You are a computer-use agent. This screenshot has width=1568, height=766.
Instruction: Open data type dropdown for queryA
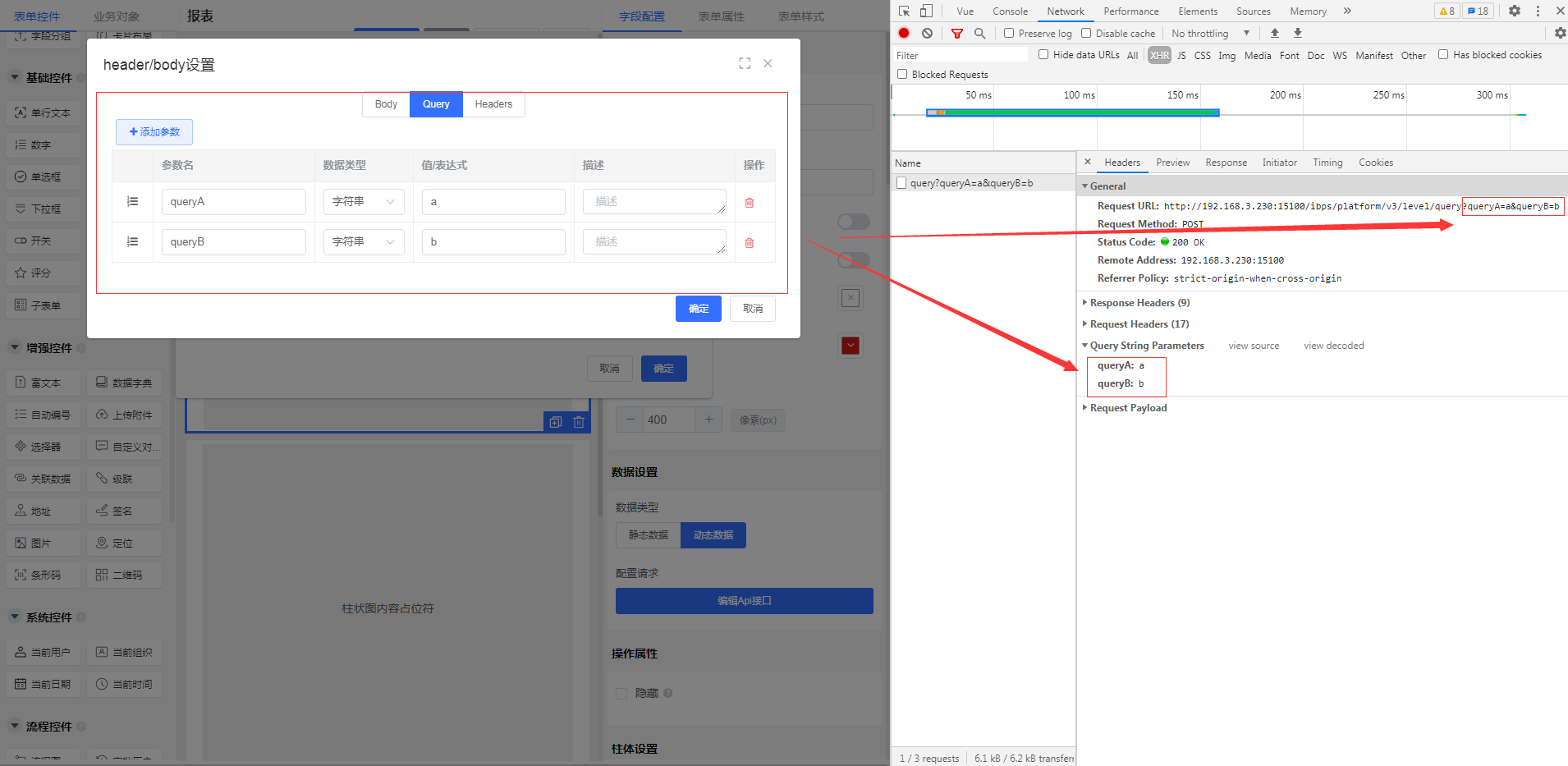[x=364, y=202]
